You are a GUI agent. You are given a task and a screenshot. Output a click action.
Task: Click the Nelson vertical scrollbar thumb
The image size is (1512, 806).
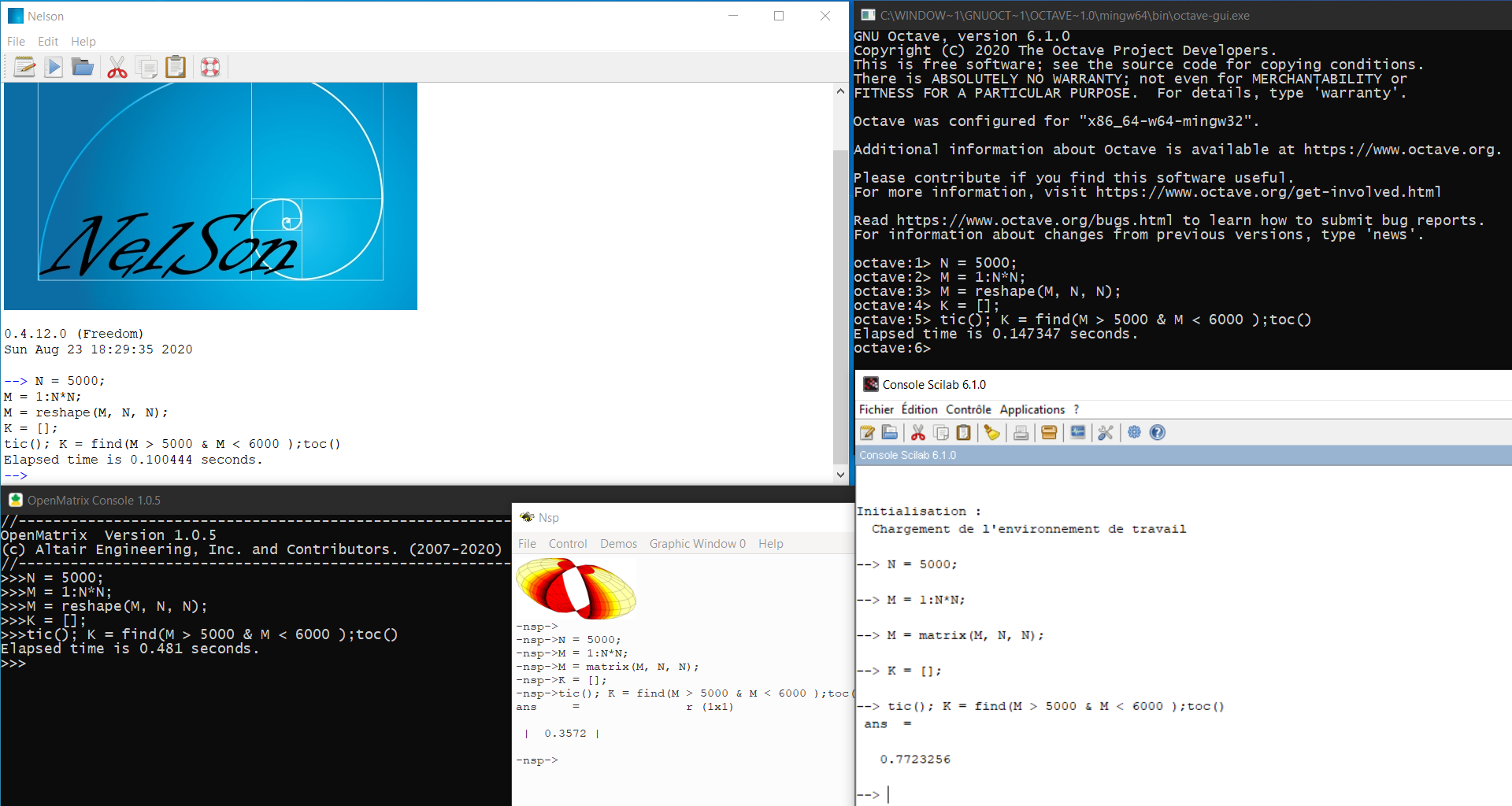point(841,305)
